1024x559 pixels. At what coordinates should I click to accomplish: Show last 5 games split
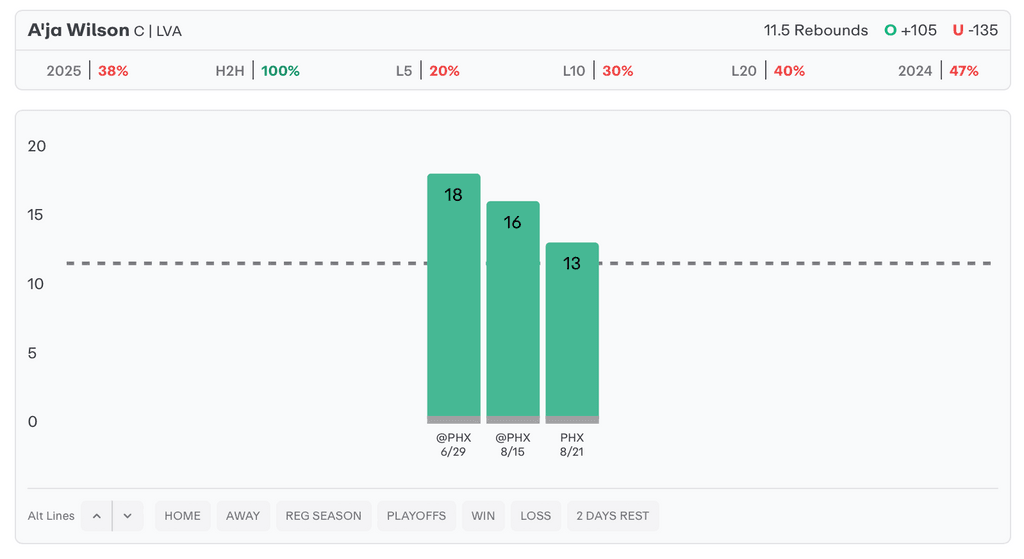click(x=427, y=71)
